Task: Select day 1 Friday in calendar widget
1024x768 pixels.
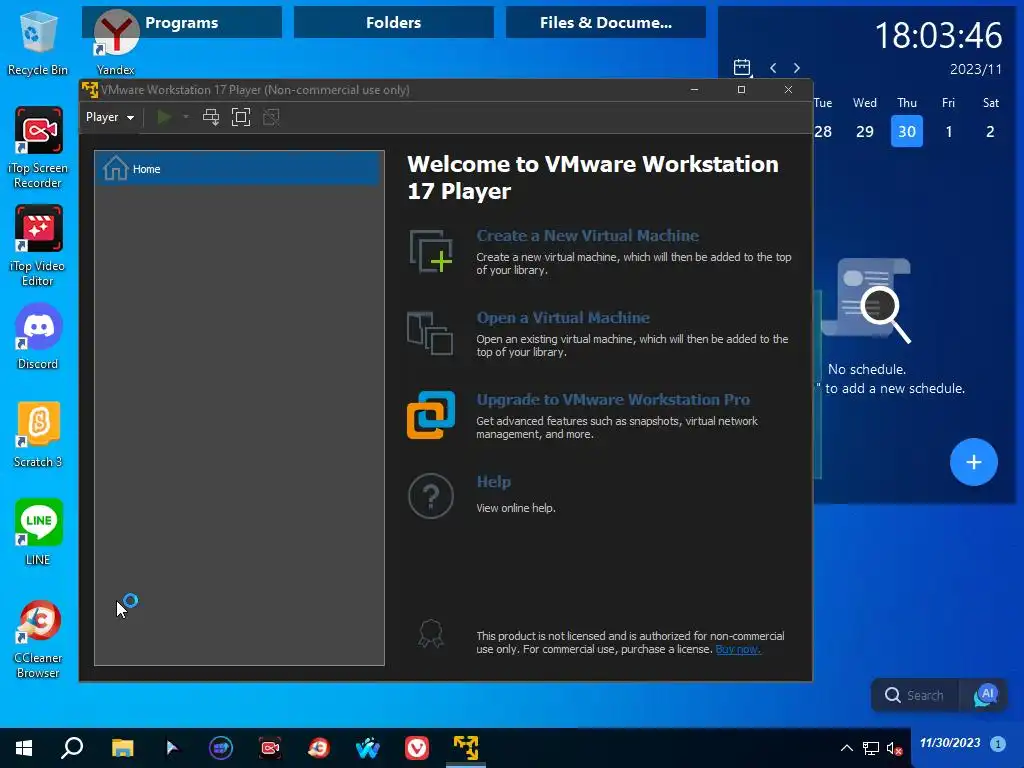Action: pyautogui.click(x=949, y=131)
